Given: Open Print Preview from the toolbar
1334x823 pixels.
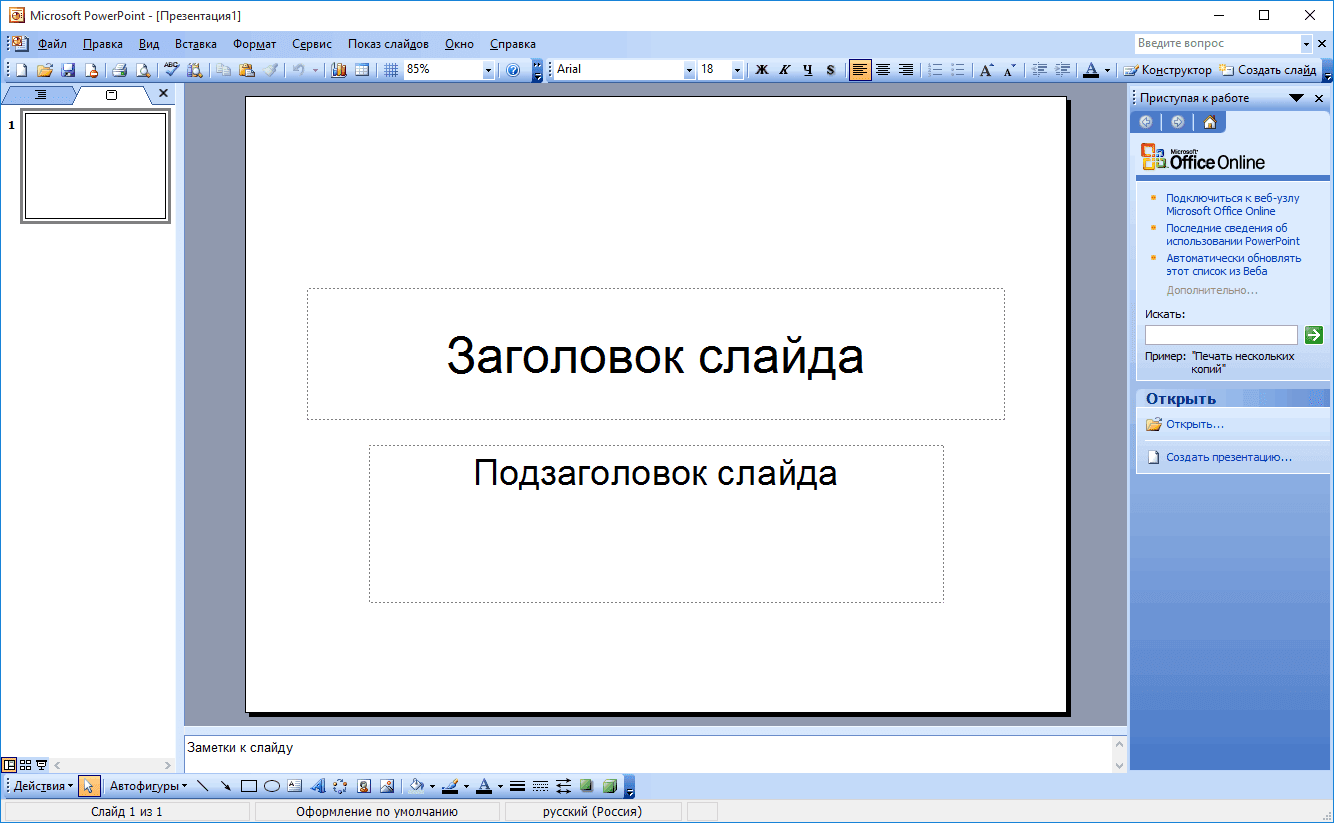Looking at the screenshot, I should point(143,70).
